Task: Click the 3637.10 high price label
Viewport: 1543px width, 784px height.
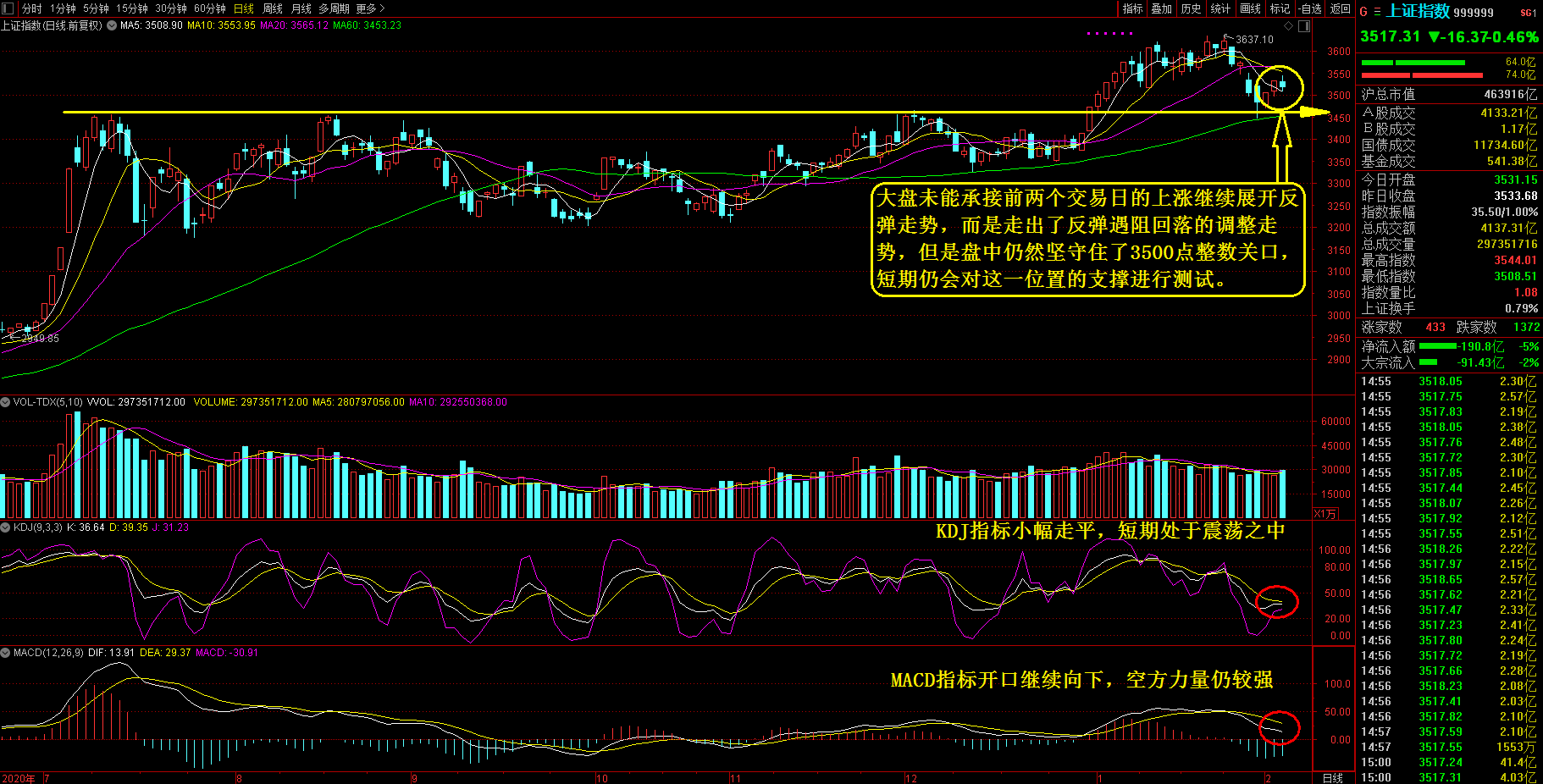Action: (1254, 40)
